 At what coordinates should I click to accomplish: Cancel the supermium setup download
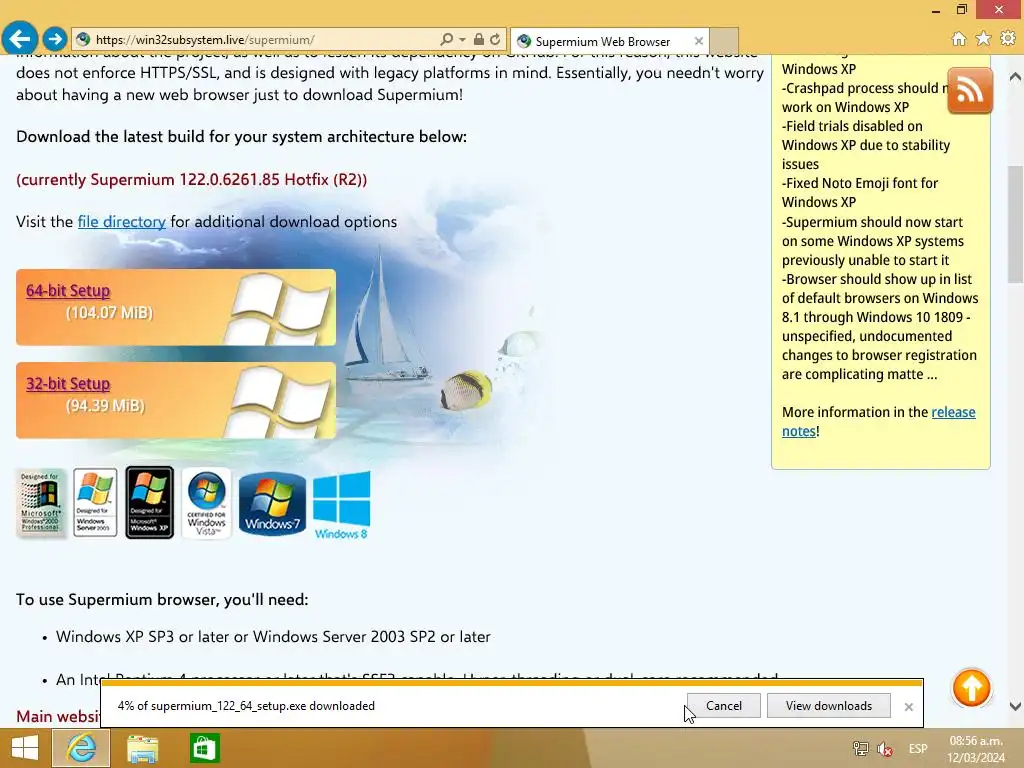724,705
